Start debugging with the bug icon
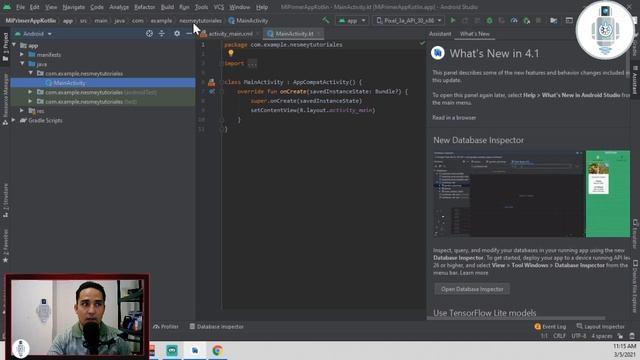The width and height of the screenshot is (640, 360). tap(489, 20)
